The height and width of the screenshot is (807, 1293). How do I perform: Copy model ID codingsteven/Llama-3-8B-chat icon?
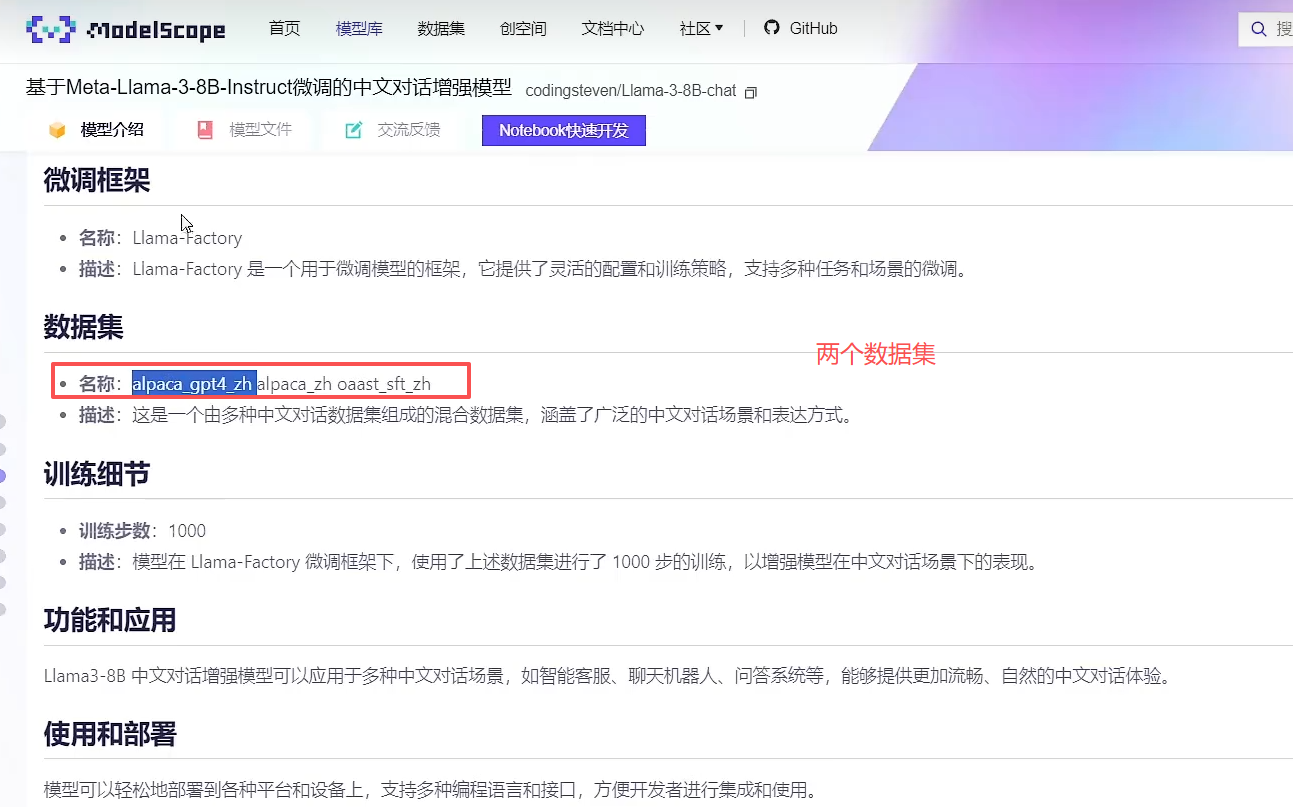tap(751, 92)
